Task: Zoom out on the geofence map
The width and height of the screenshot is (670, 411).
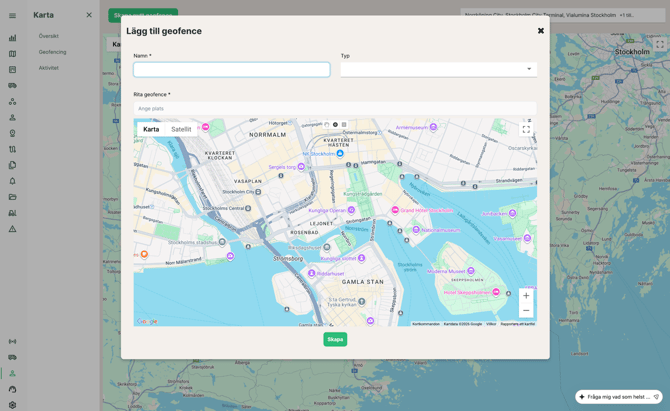Action: (x=526, y=310)
